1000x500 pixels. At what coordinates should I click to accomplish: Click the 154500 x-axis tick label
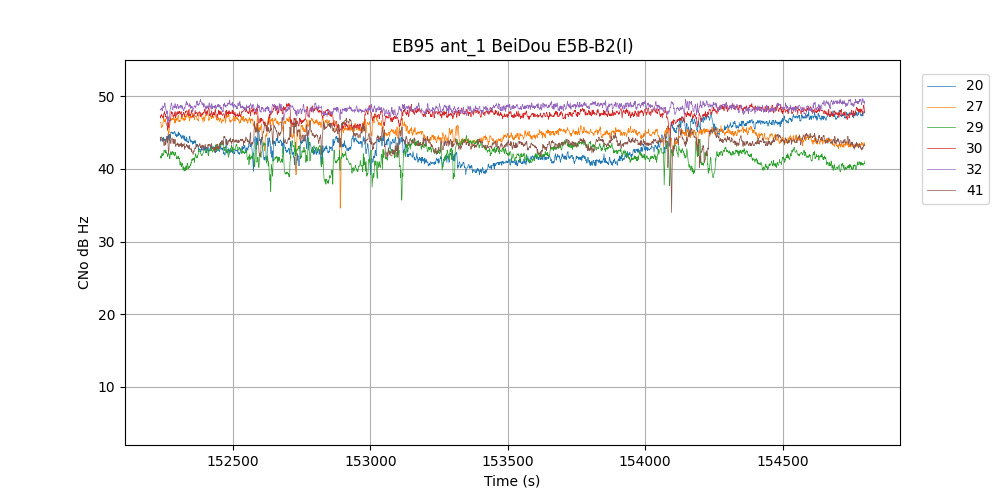pos(782,462)
